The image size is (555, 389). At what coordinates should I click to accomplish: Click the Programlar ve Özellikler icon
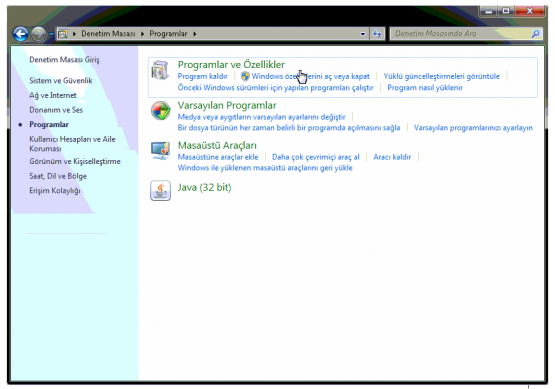[160, 70]
